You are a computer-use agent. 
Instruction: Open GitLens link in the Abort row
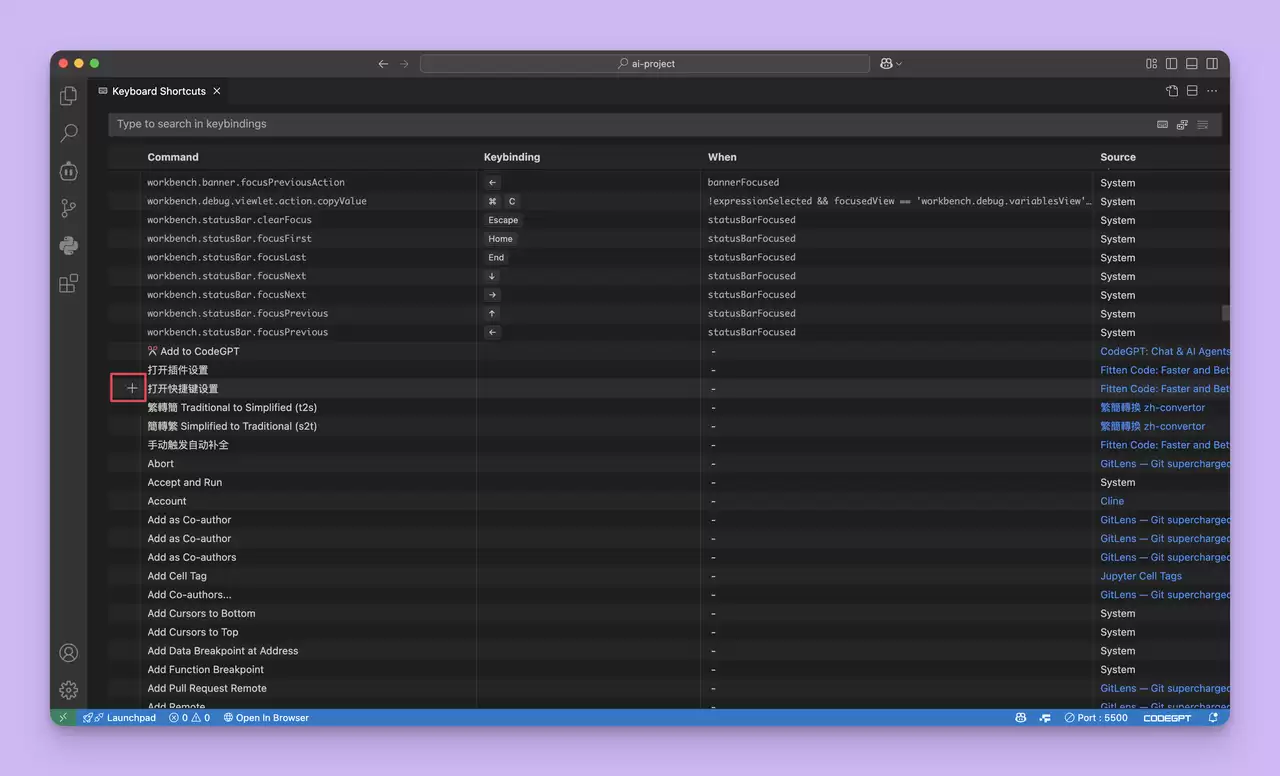point(1165,464)
